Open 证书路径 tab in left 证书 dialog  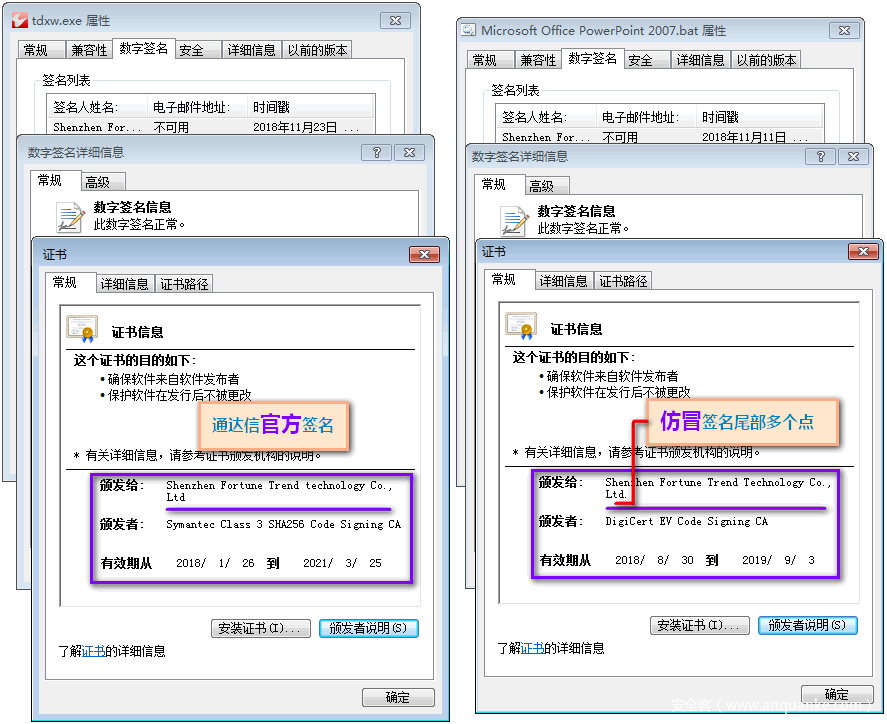click(184, 283)
